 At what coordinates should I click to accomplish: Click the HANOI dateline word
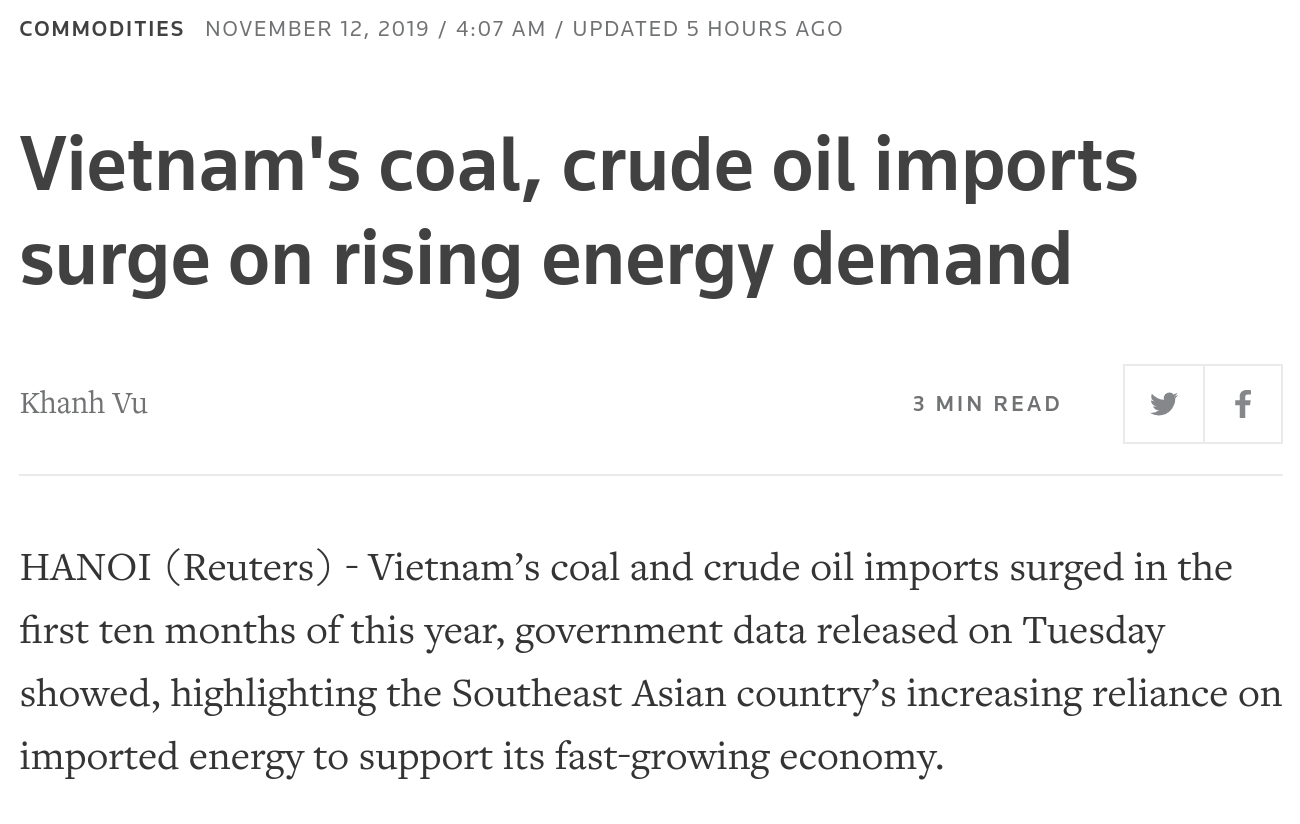click(x=85, y=568)
